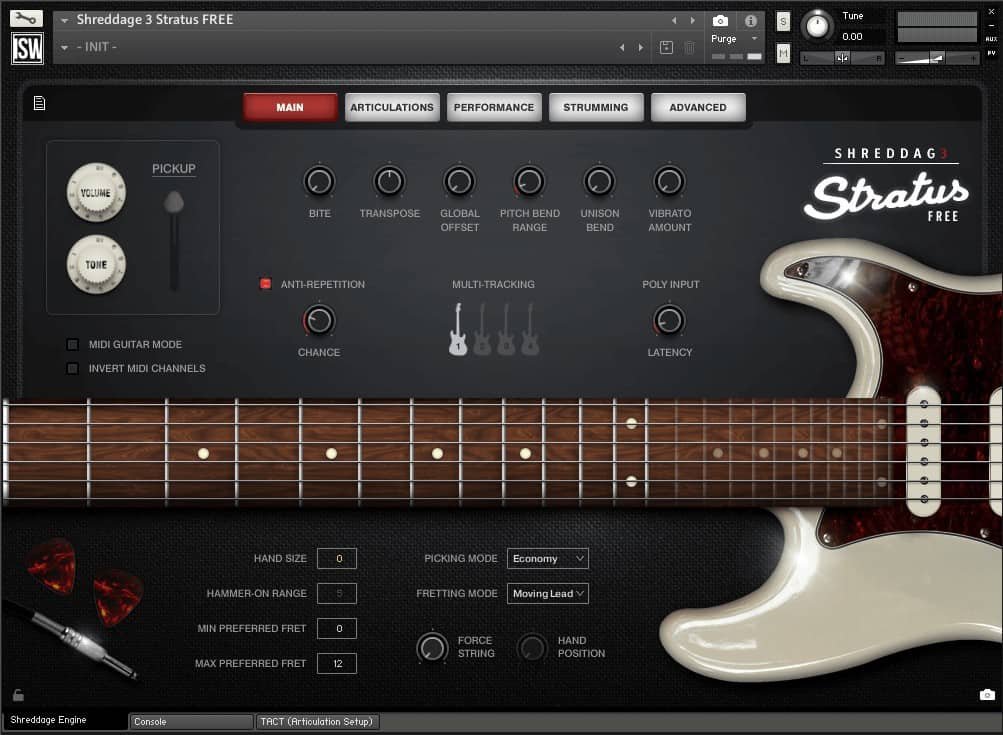Click the ISW logo in the corner
This screenshot has height=735, width=1003.
click(x=27, y=47)
